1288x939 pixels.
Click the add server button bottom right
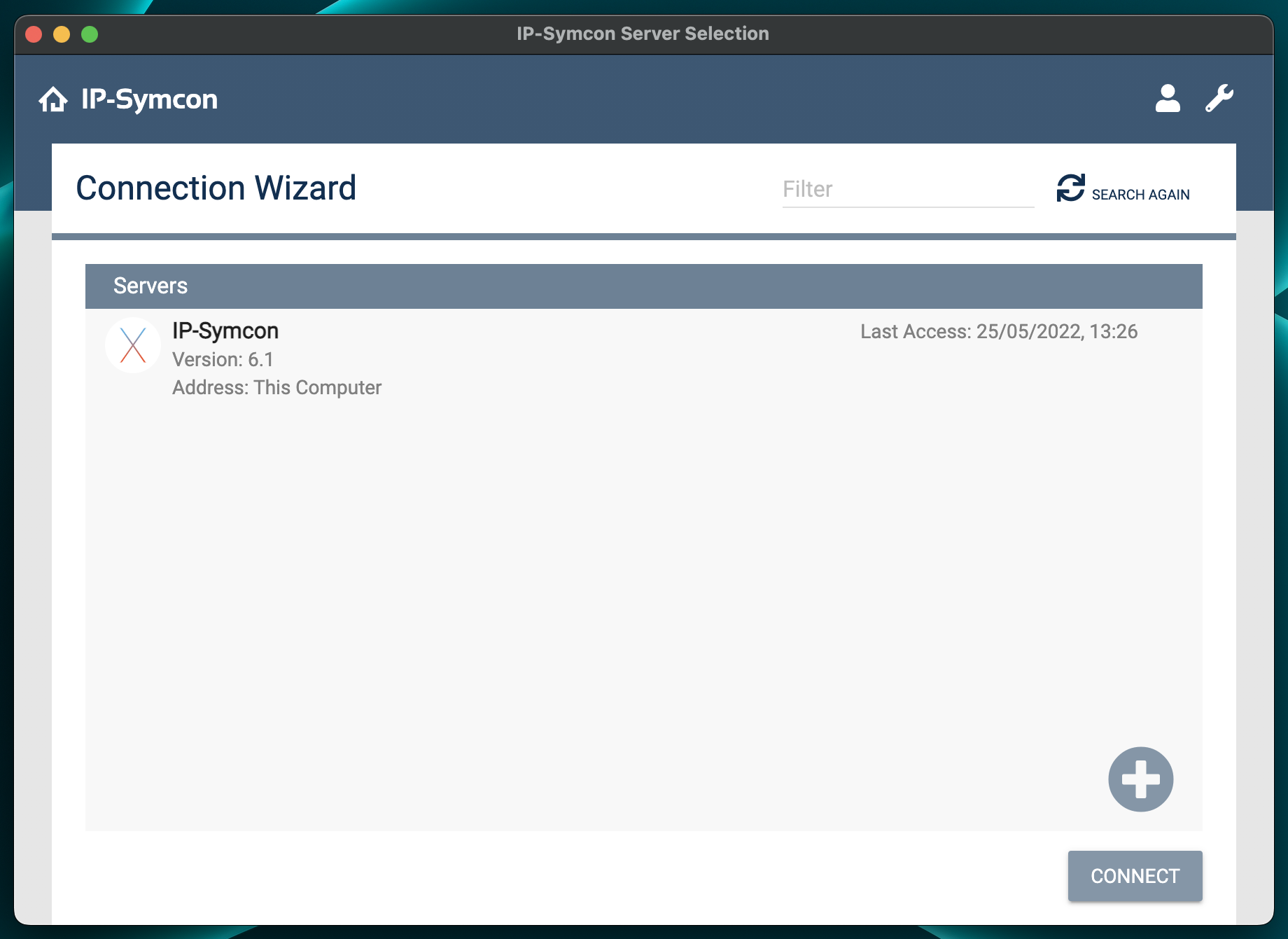pos(1140,779)
